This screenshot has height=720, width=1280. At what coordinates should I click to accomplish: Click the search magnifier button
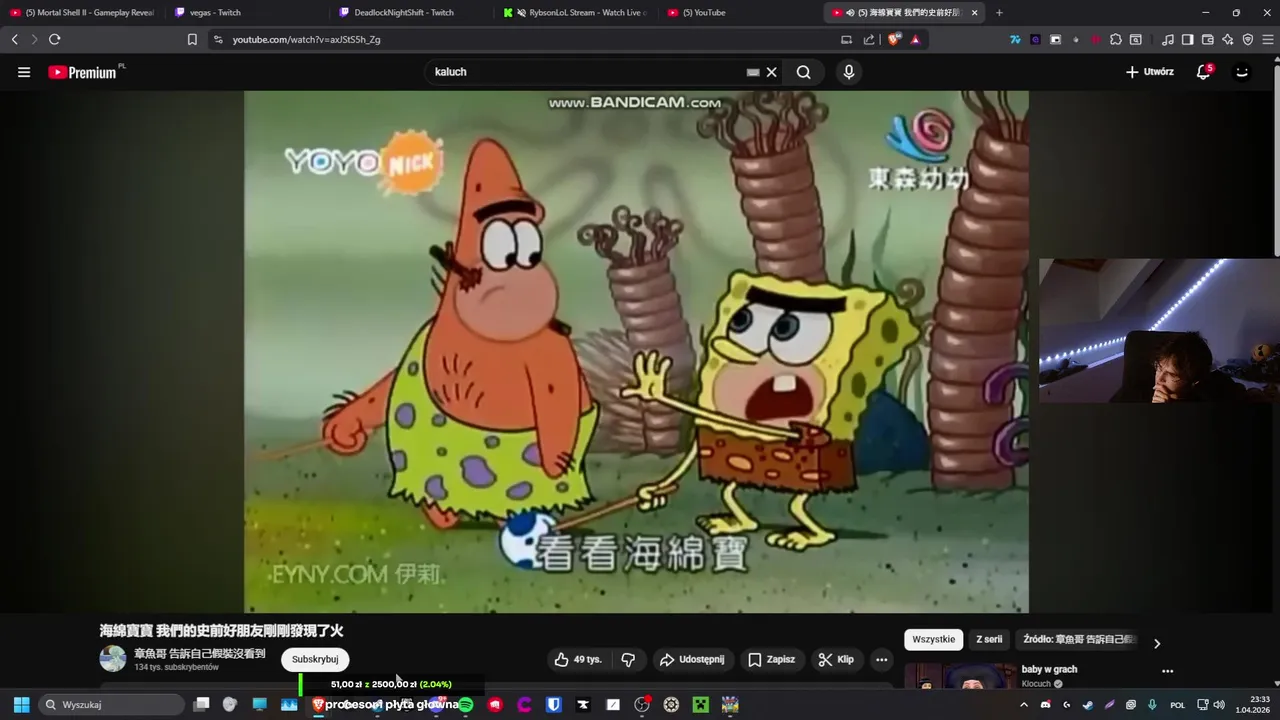point(804,72)
